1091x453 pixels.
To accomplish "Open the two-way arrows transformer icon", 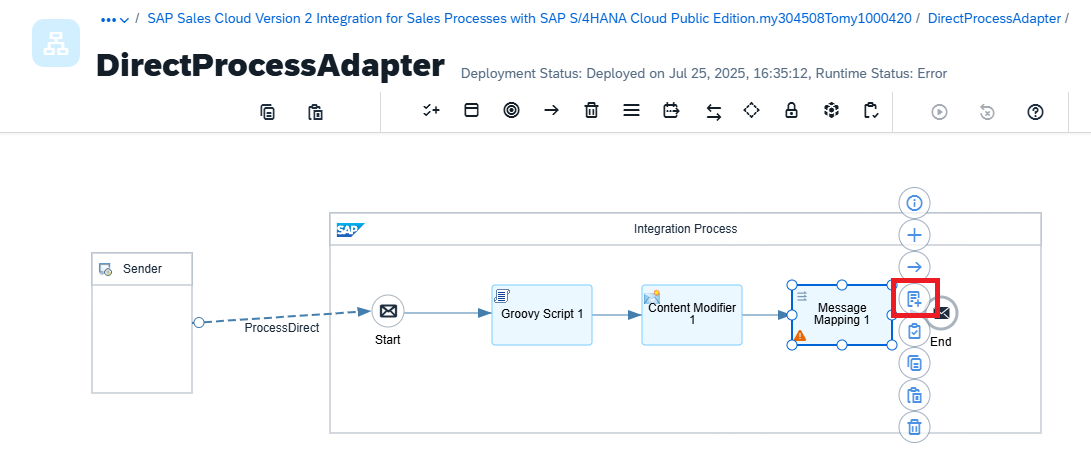I will 714,112.
